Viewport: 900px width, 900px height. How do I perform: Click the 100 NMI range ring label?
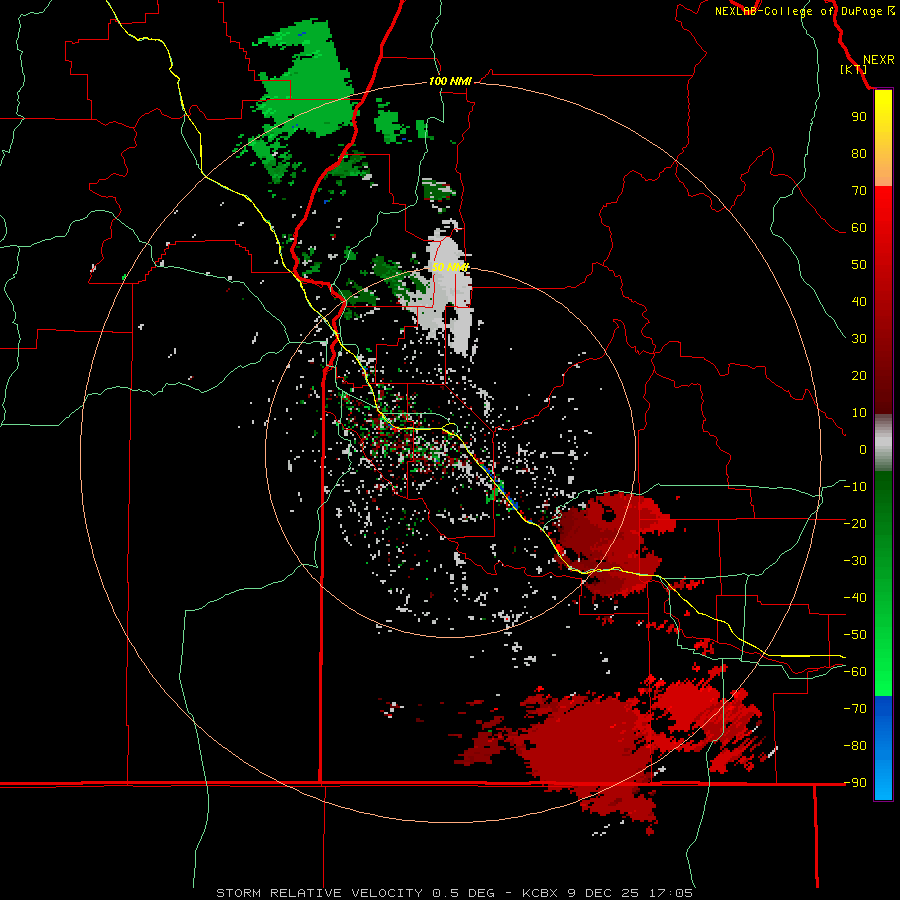(450, 82)
